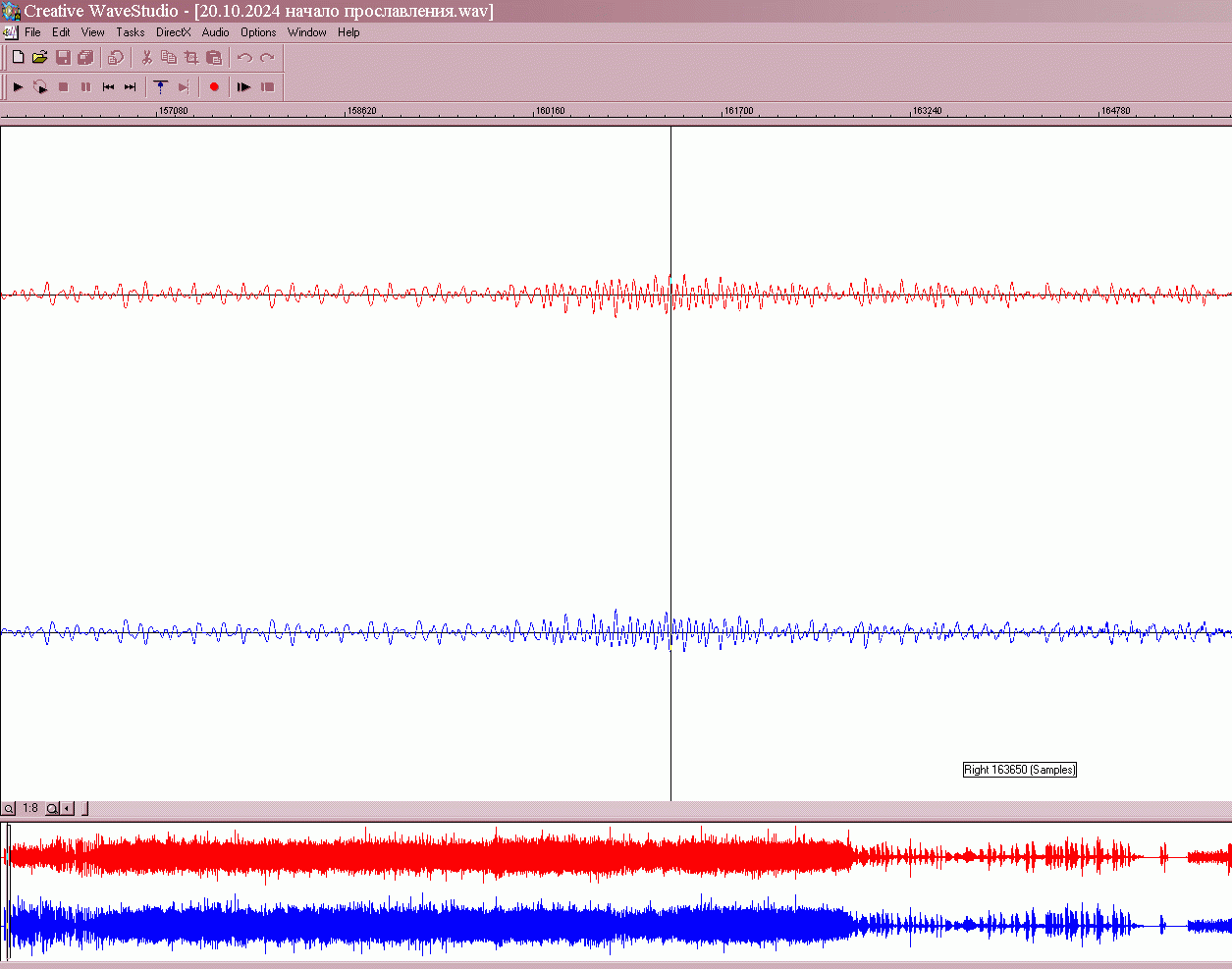Viewport: 1232px width, 969px height.
Task: Pause playback
Action: (x=85, y=87)
